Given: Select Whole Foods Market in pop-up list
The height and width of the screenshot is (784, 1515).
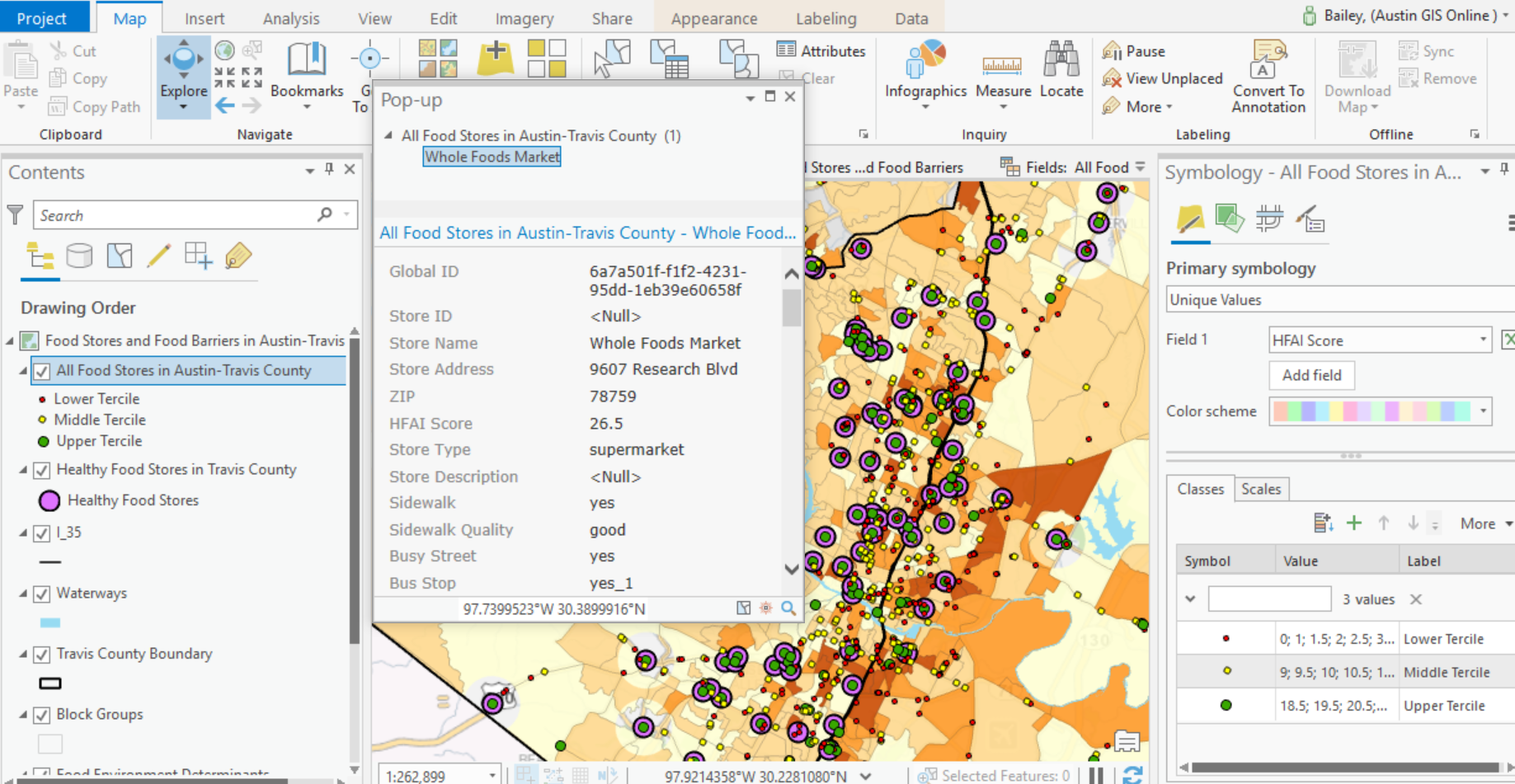Looking at the screenshot, I should pos(492,157).
